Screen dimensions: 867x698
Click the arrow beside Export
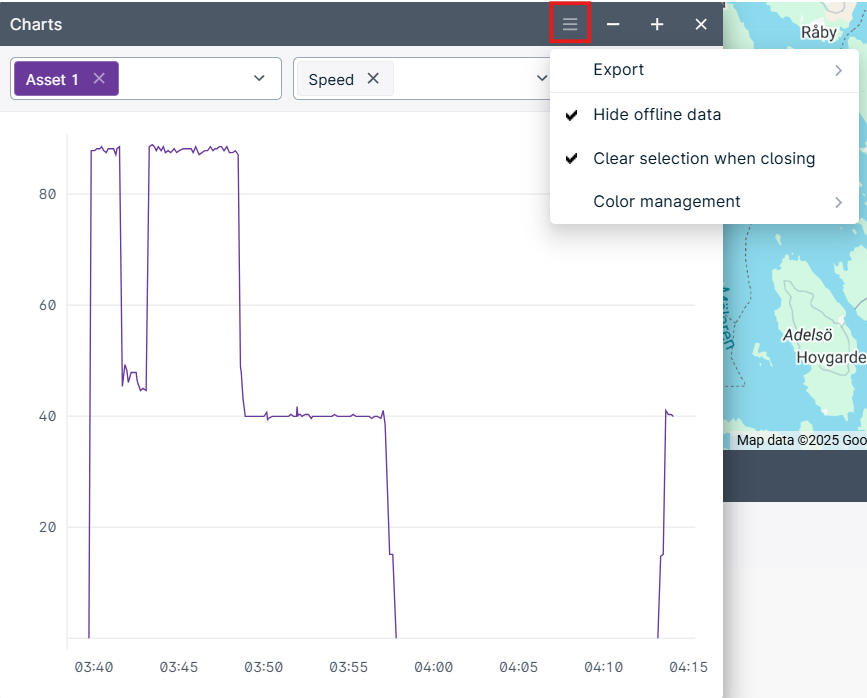point(838,70)
